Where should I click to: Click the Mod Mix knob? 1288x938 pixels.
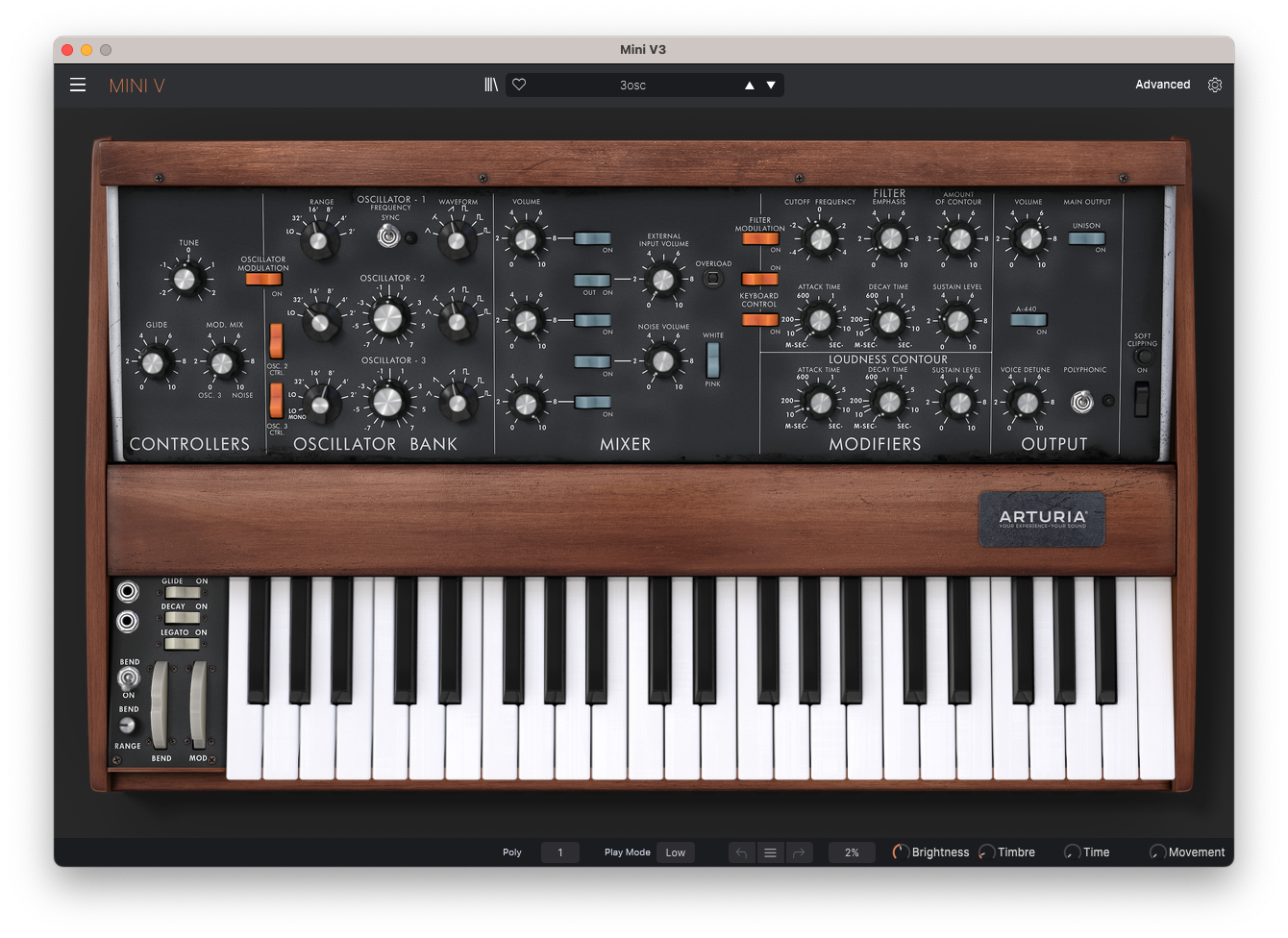pos(223,362)
